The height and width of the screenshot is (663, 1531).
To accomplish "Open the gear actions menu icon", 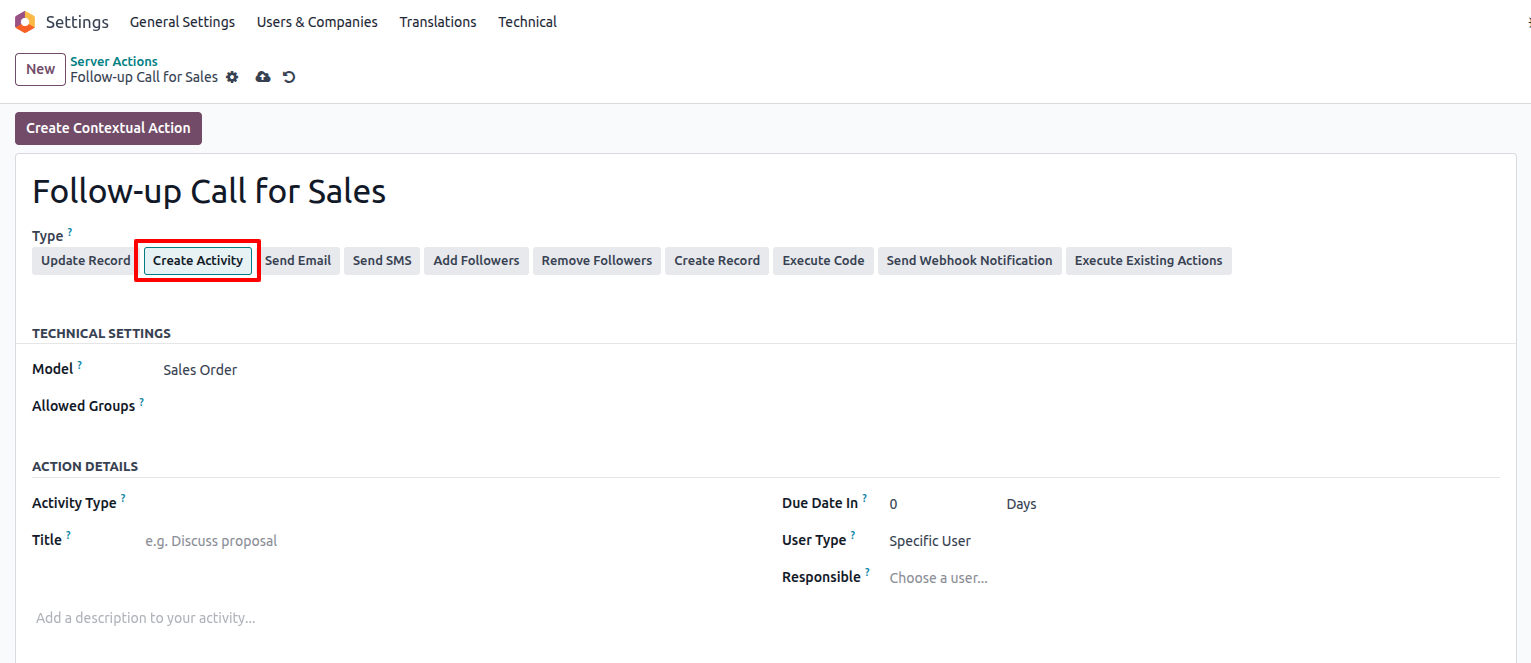I will 232,77.
